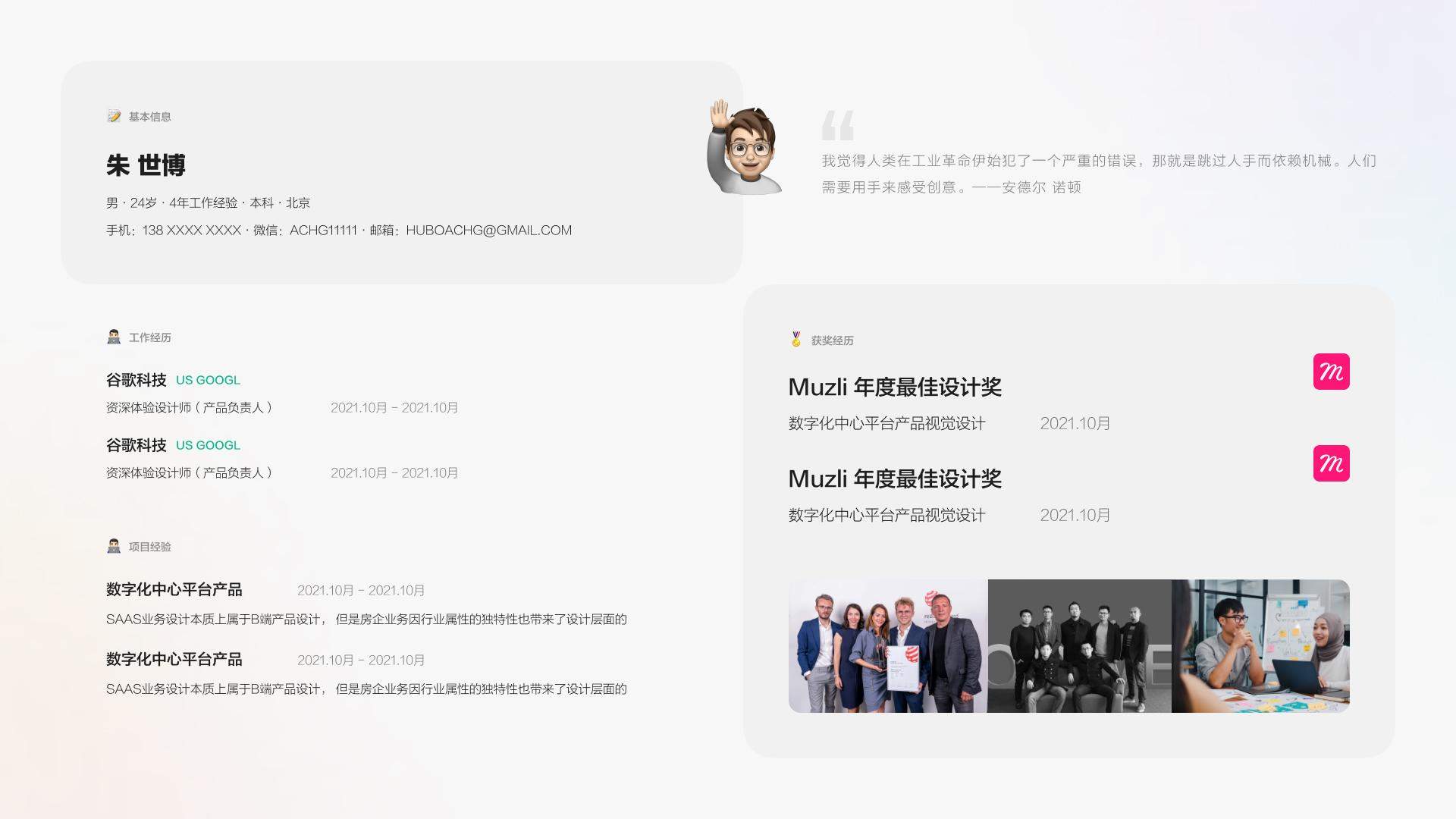The height and width of the screenshot is (819, 1456).
Task: Click first 数字化中心平台产品视觉设计 award subtitle
Action: pos(886,423)
